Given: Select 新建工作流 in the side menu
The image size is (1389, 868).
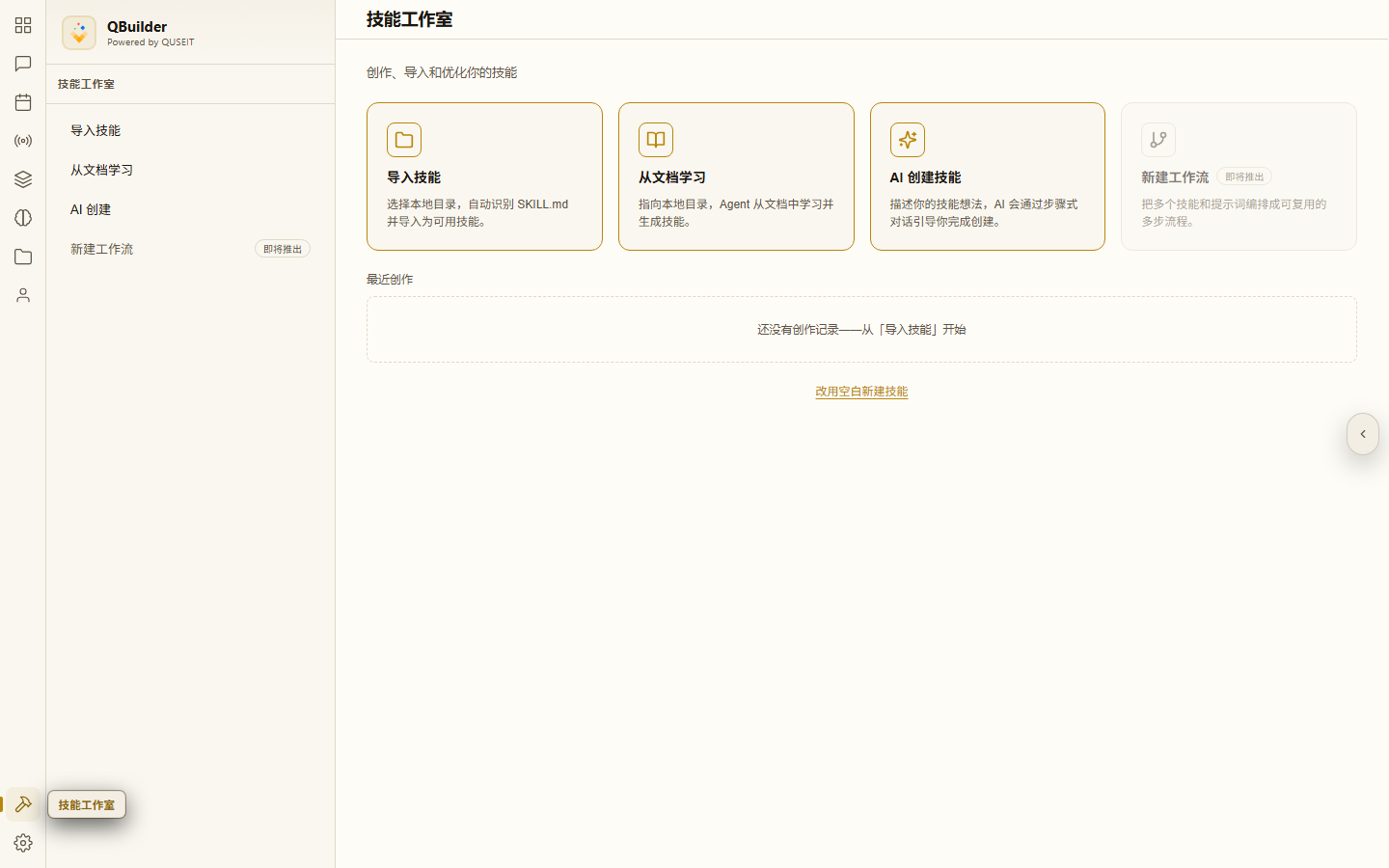Looking at the screenshot, I should 191,249.
